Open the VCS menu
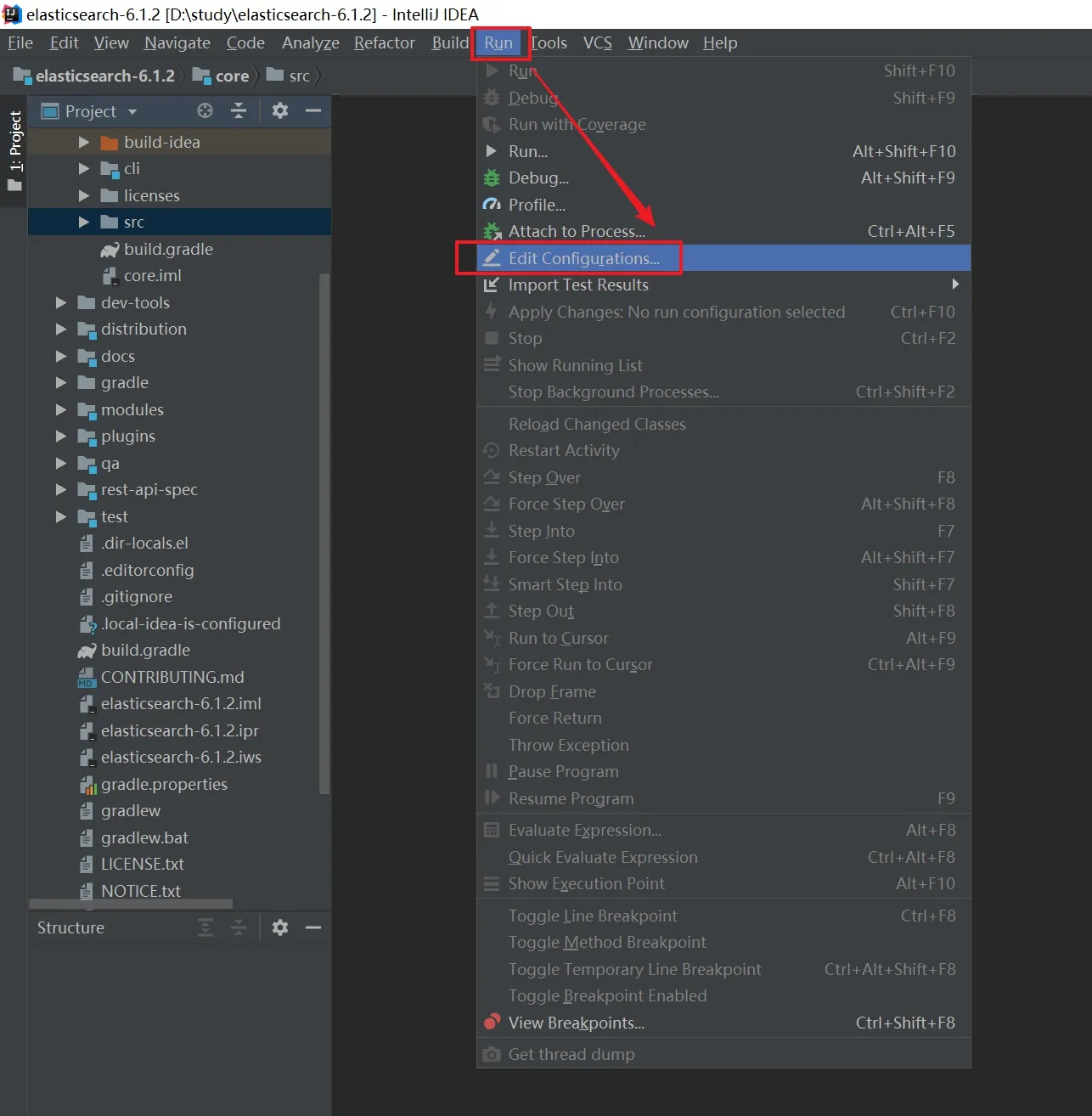The width and height of the screenshot is (1092, 1116). [x=598, y=42]
